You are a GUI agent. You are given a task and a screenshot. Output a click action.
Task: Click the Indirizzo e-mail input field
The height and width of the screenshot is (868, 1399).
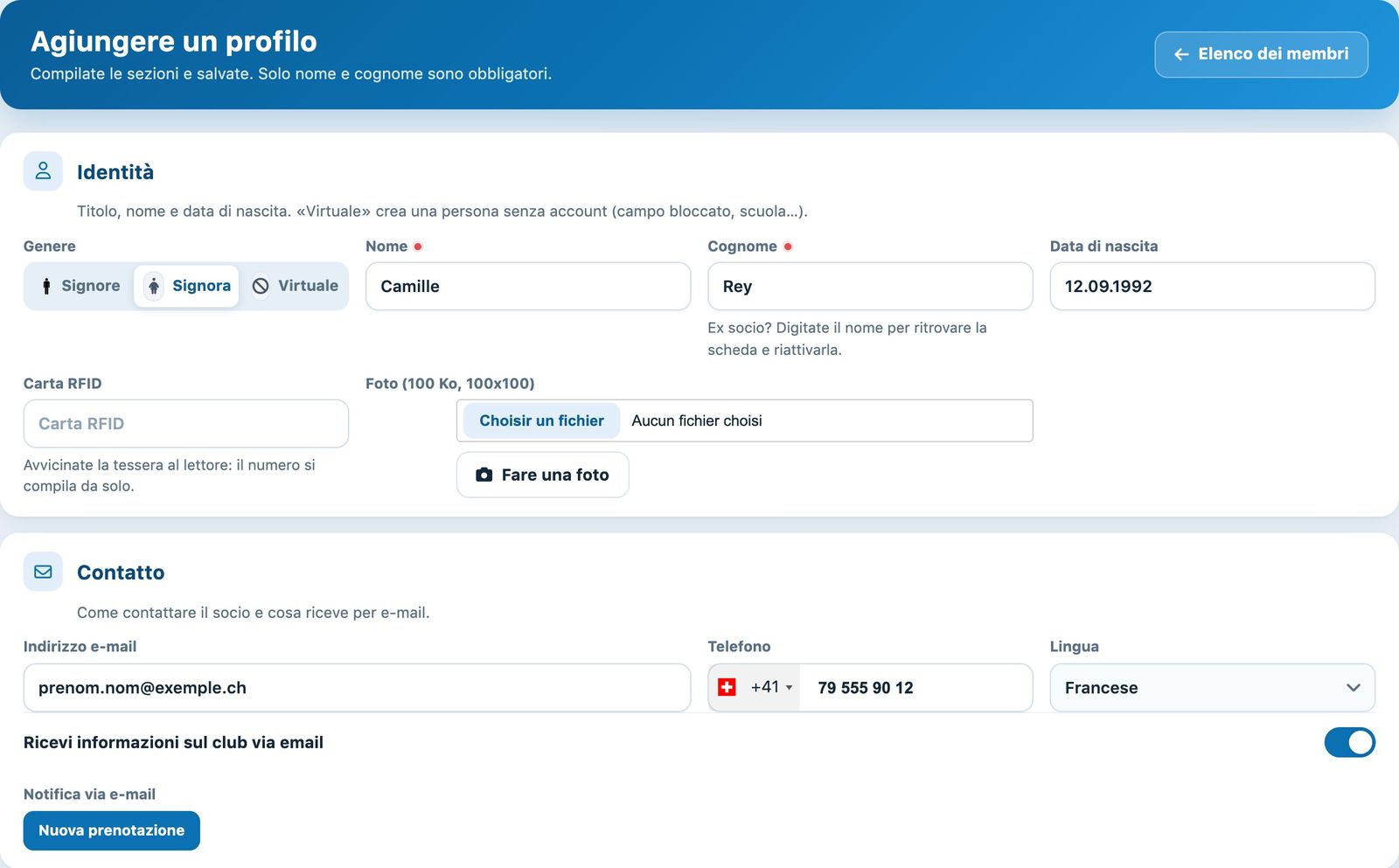coord(357,688)
